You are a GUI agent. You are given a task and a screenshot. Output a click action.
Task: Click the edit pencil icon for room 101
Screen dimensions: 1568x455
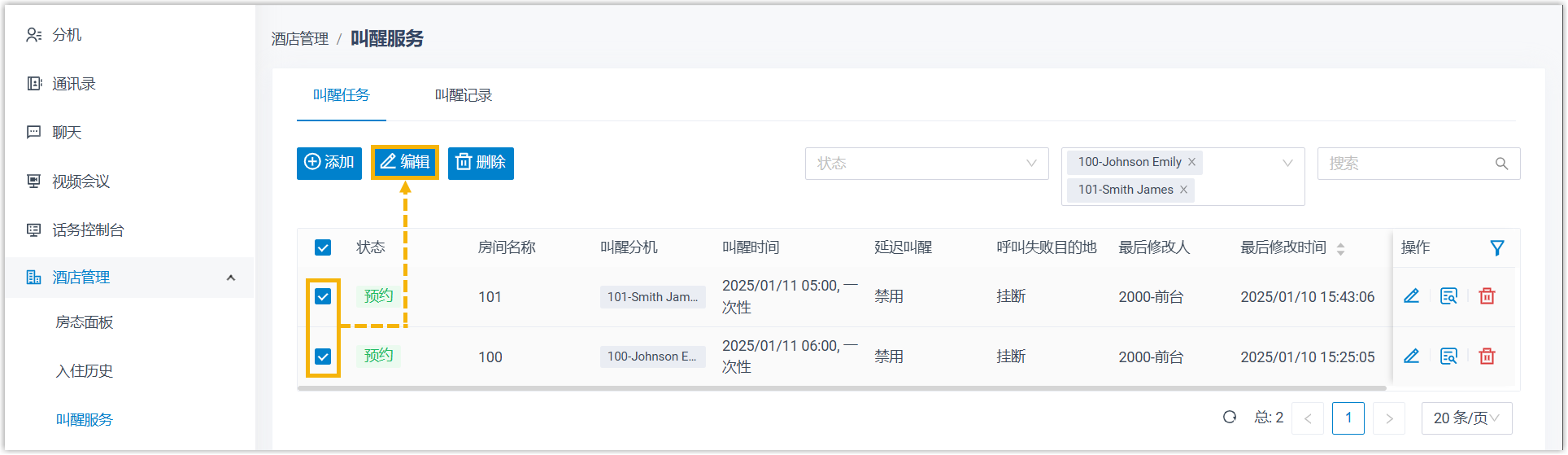click(1411, 296)
